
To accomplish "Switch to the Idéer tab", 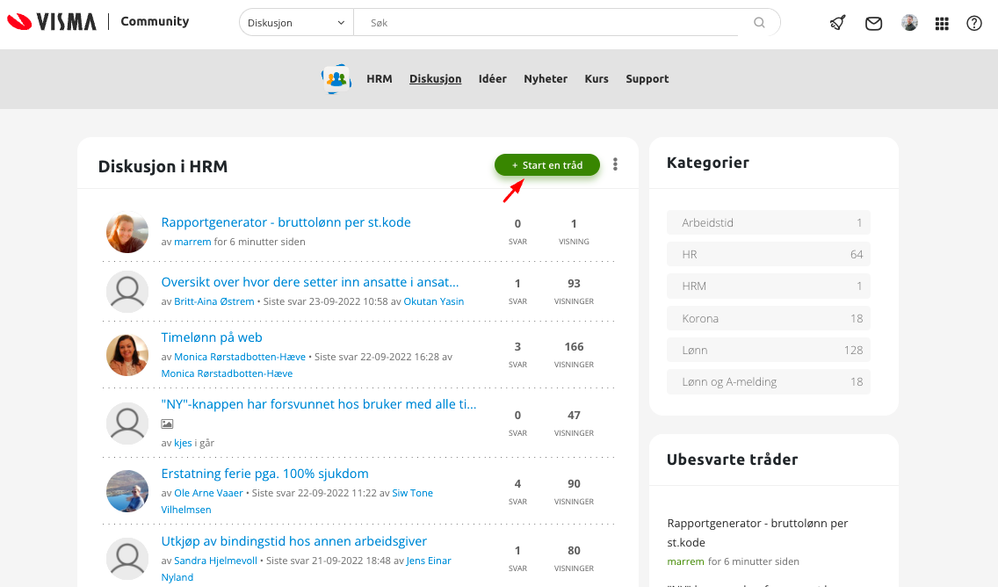I will [493, 79].
